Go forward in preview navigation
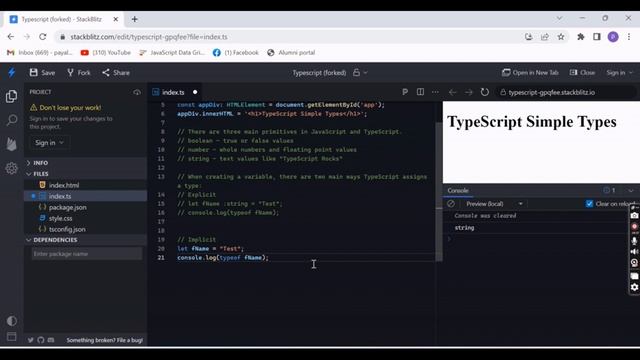The width and height of the screenshot is (640, 360). click(x=469, y=92)
